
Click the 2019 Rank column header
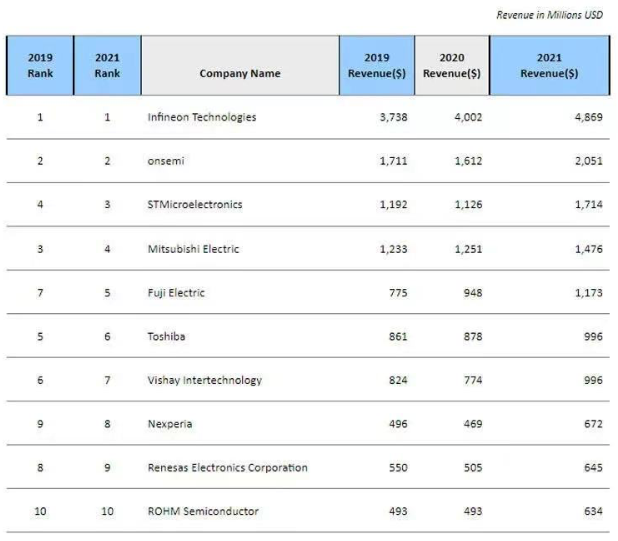(x=40, y=66)
